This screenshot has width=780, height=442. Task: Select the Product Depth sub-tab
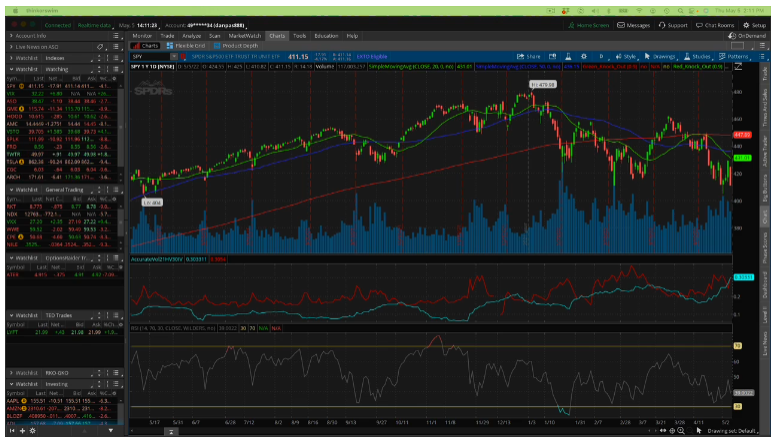point(236,46)
